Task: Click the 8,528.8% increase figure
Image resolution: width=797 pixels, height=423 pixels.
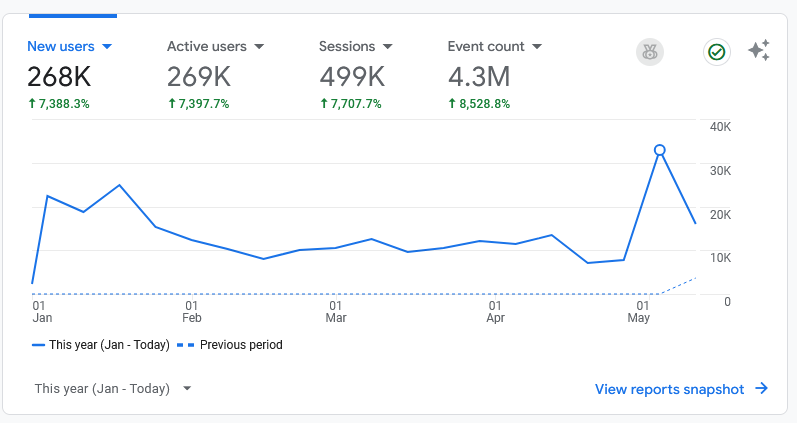Action: pyautogui.click(x=484, y=104)
